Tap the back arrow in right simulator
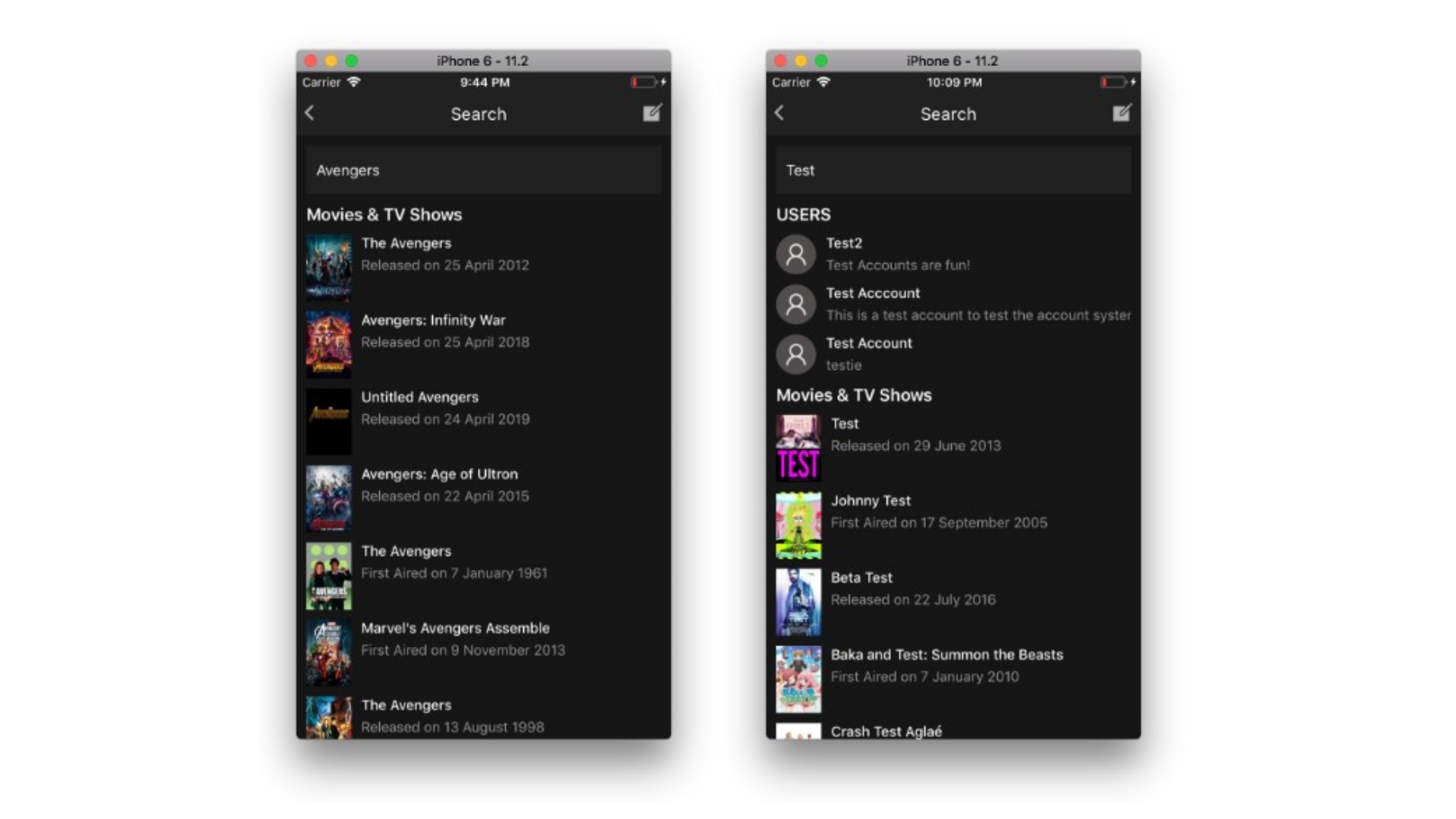The image size is (1456, 819). point(779,113)
